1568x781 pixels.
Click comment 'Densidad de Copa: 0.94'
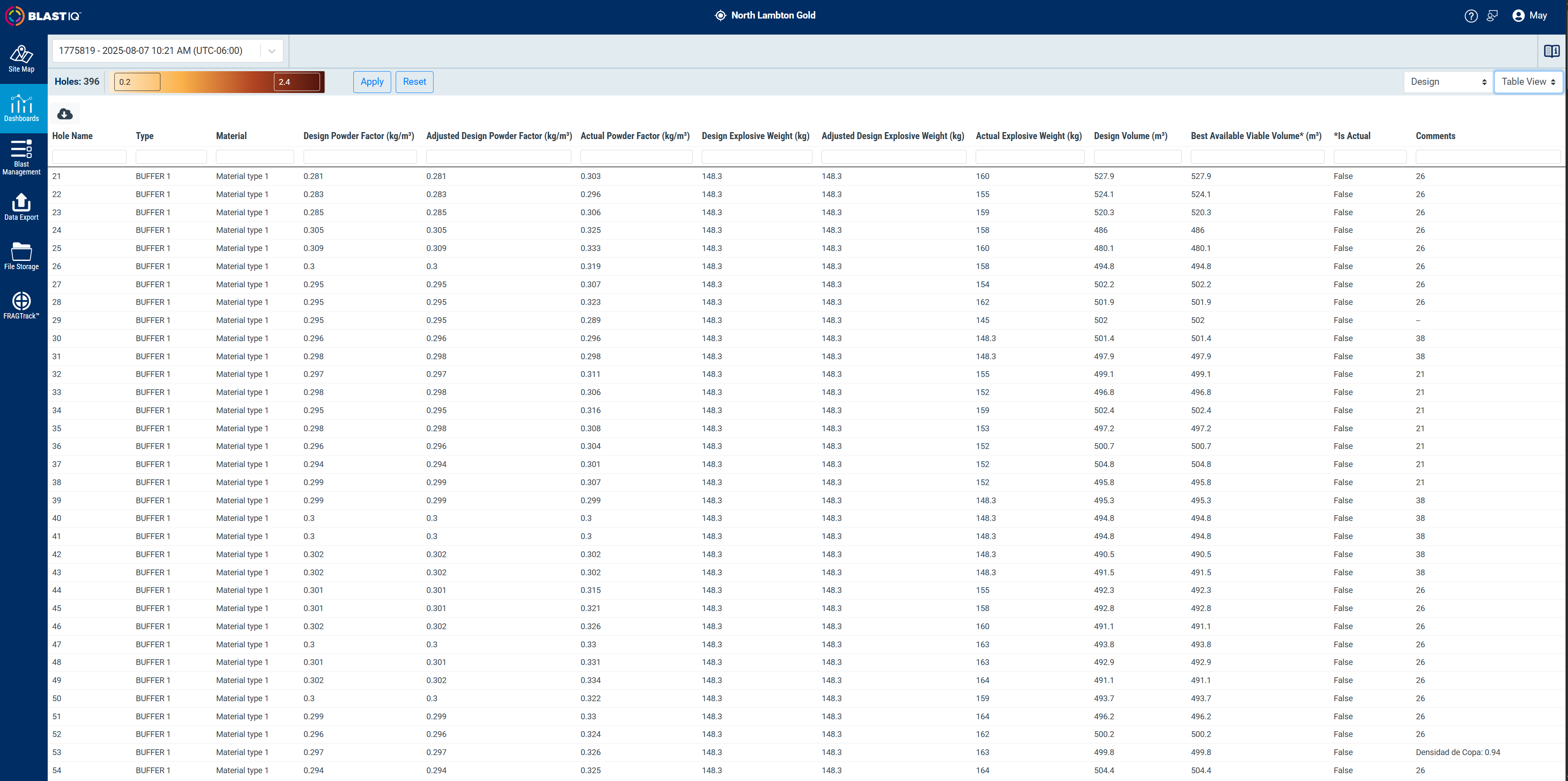[1458, 752]
